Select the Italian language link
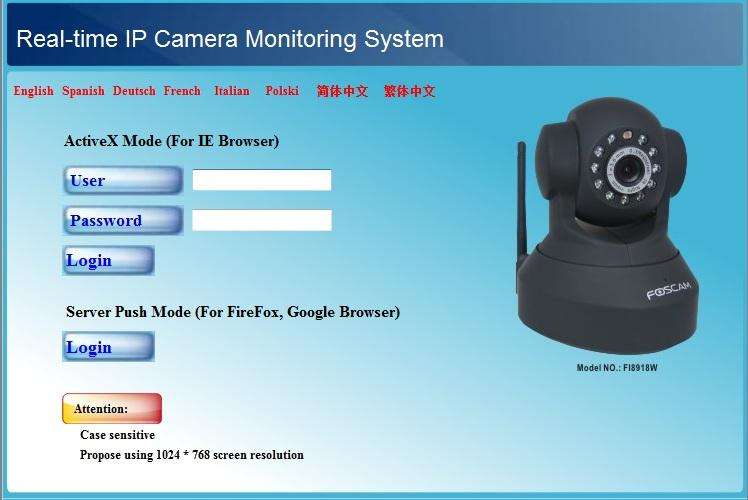Screen dimensions: 748x500 point(232,91)
